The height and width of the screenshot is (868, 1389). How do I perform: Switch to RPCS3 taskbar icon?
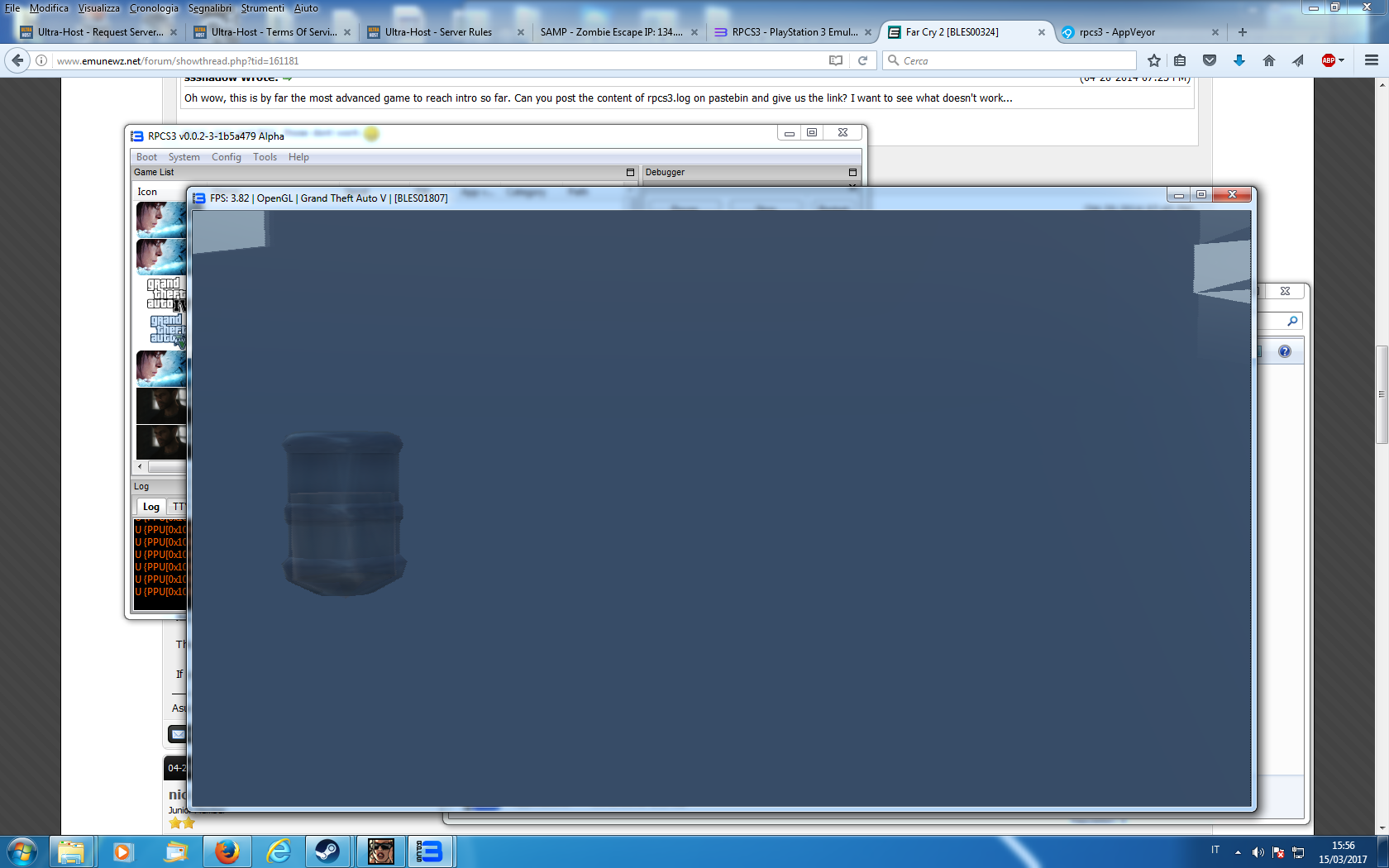[430, 851]
